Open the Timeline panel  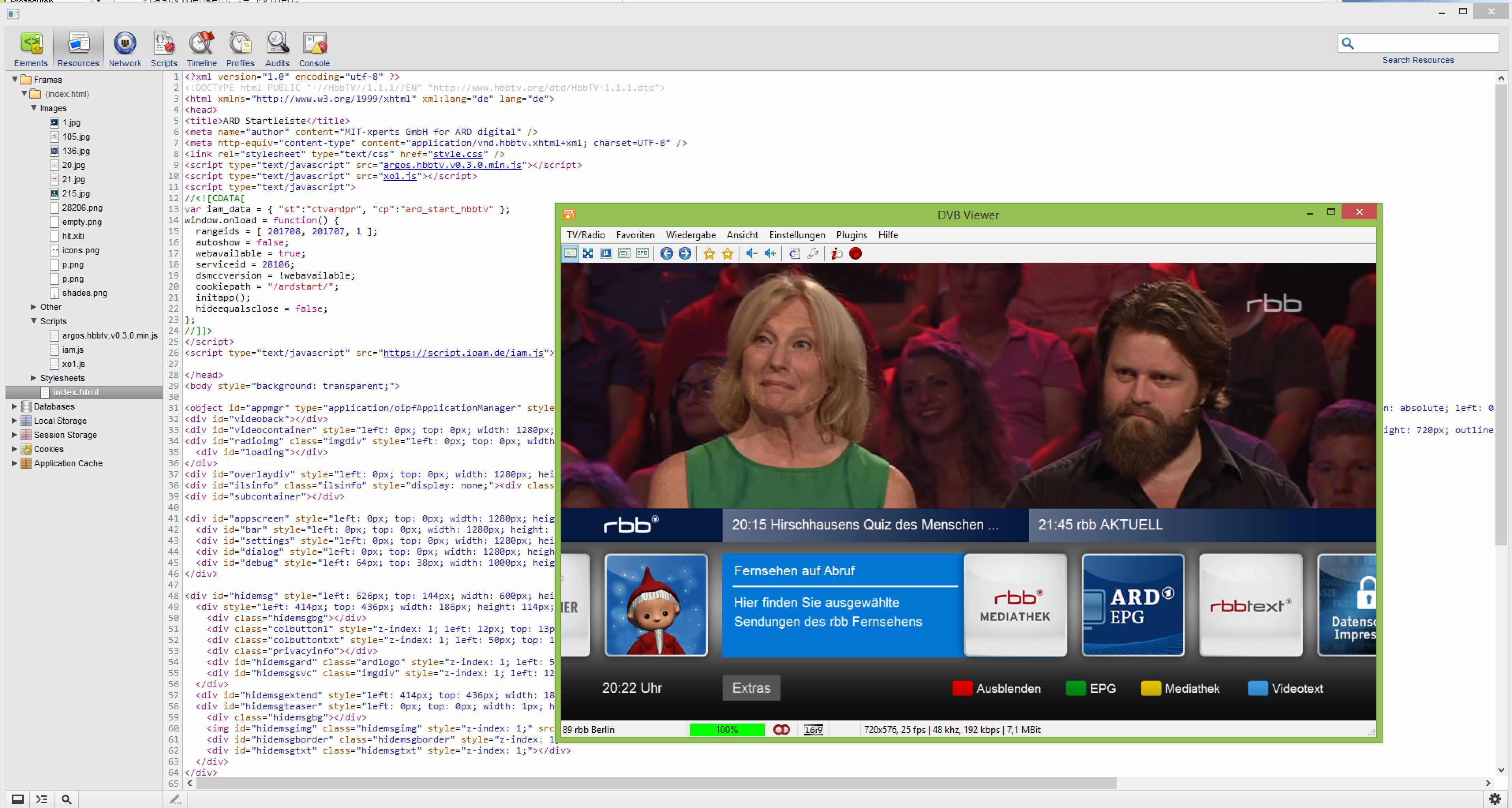[201, 49]
